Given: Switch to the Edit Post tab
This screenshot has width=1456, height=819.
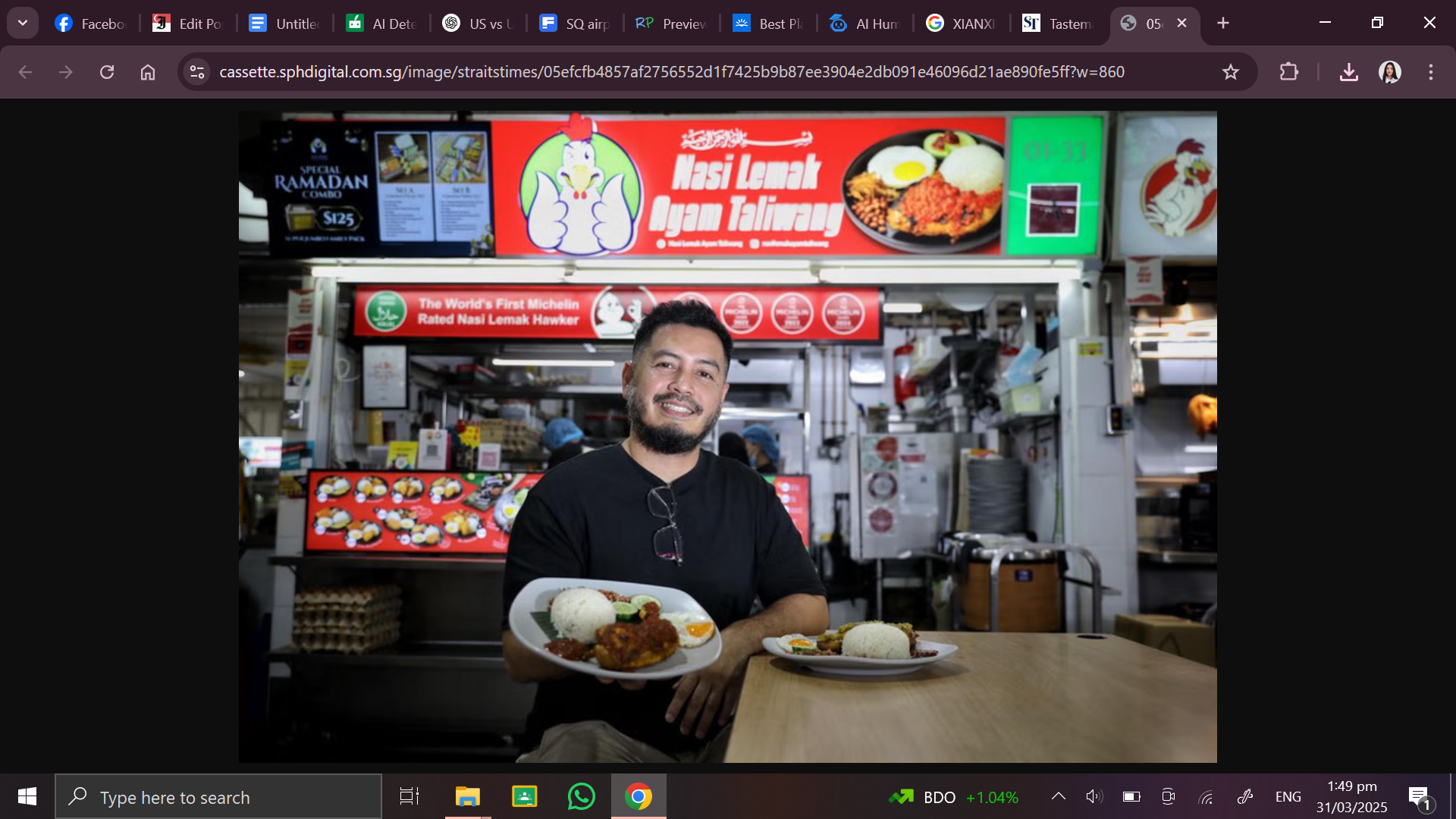Looking at the screenshot, I should click(x=188, y=24).
